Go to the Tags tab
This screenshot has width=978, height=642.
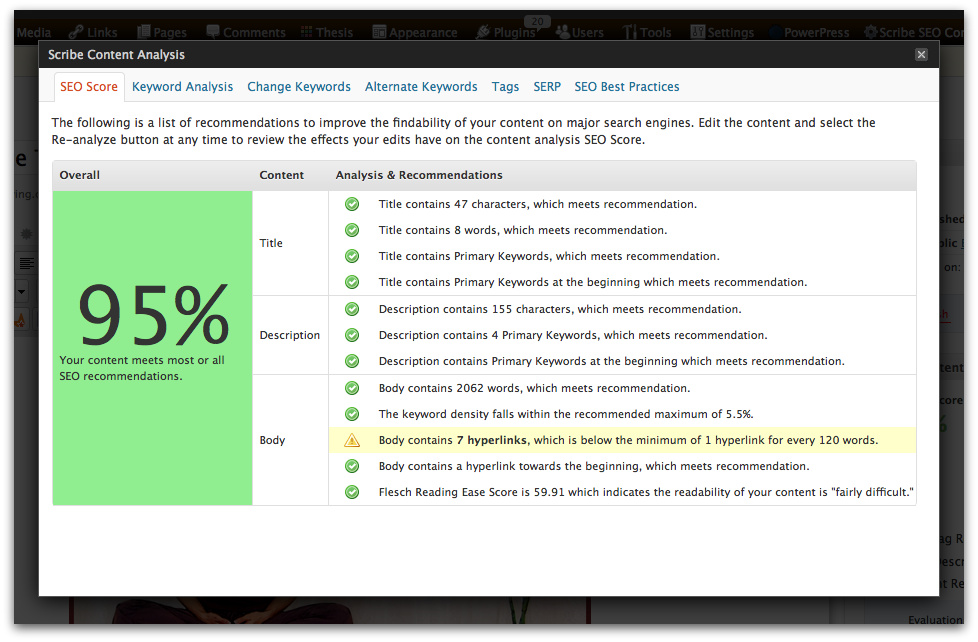[505, 87]
